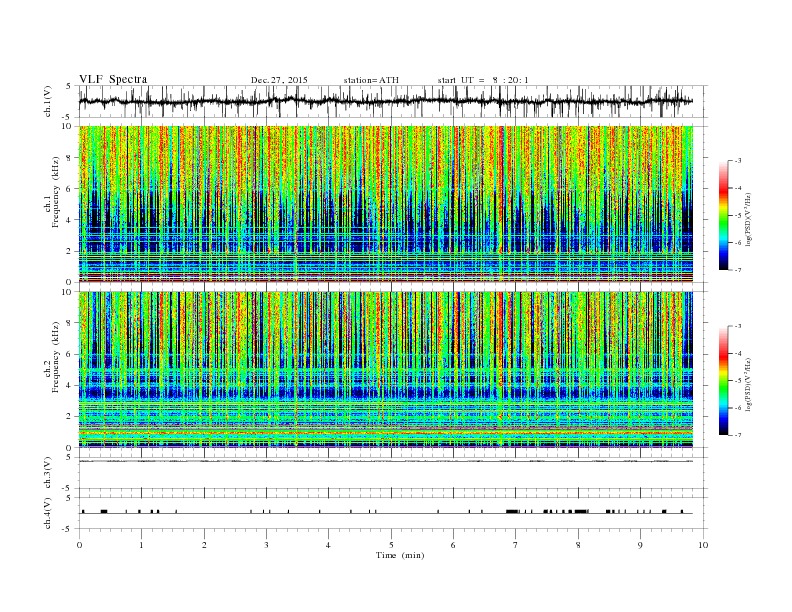This screenshot has height=612, width=792.
Task: Click the flat ch.3 voltage trace
Action: click(x=386, y=461)
